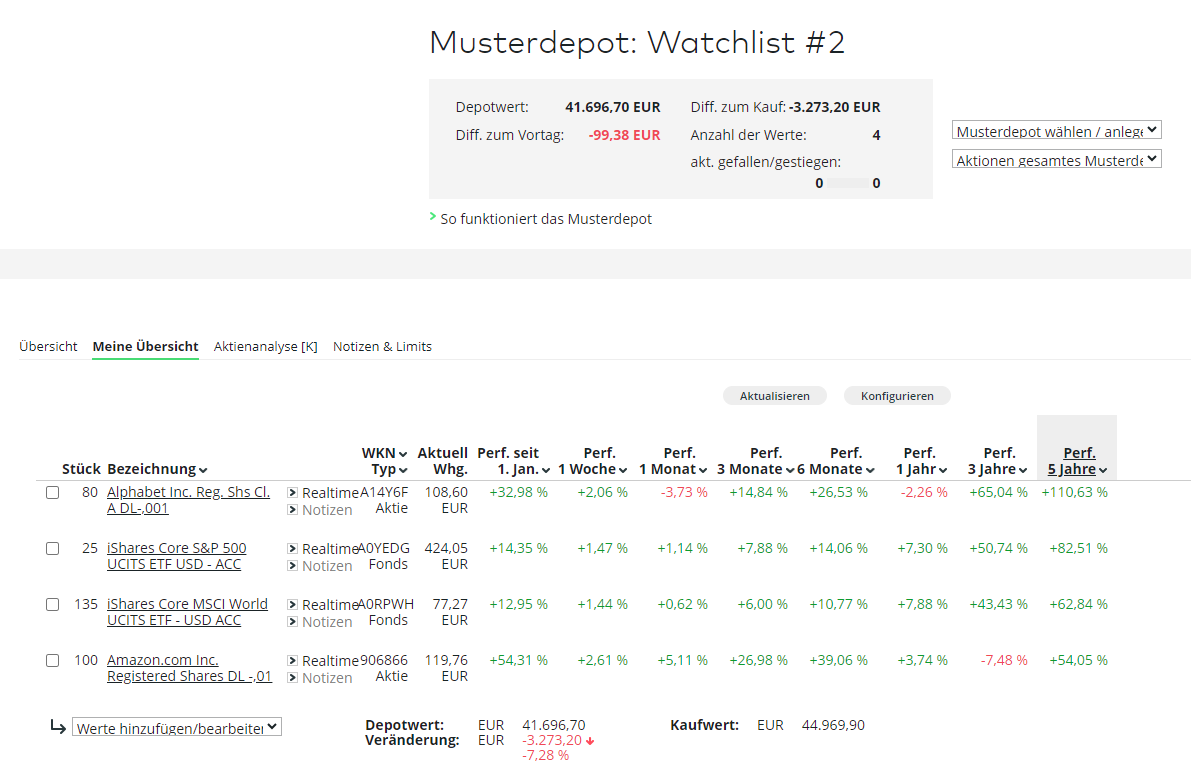Sort by Perf. 1 Woche column
Screen dimensions: 1191x762
click(x=593, y=461)
